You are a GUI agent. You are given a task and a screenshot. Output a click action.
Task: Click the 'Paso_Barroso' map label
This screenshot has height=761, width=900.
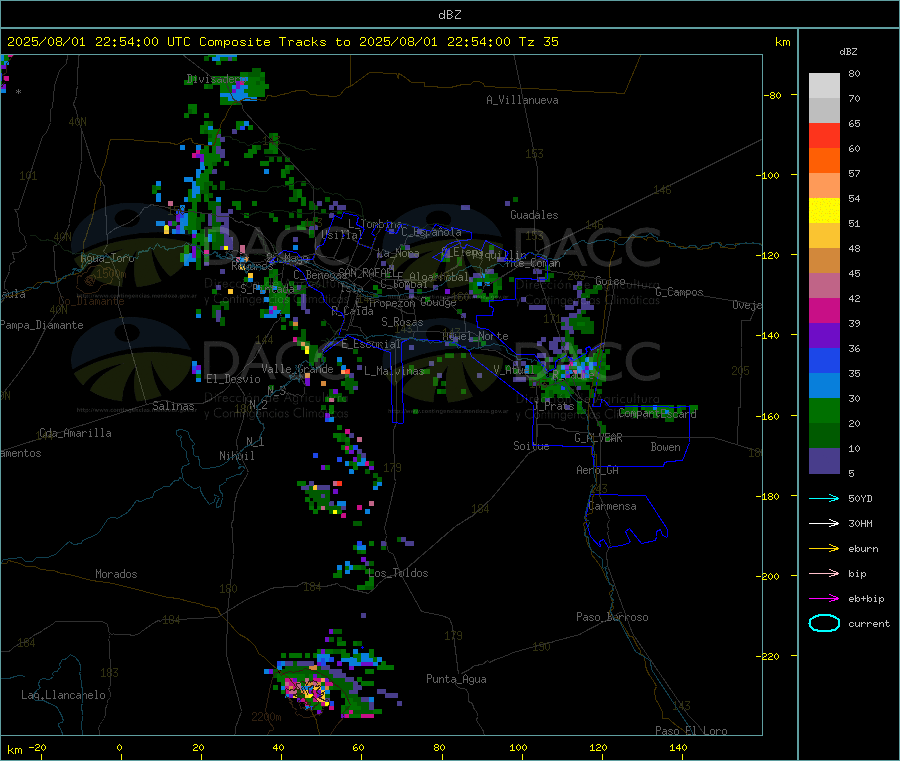612,617
